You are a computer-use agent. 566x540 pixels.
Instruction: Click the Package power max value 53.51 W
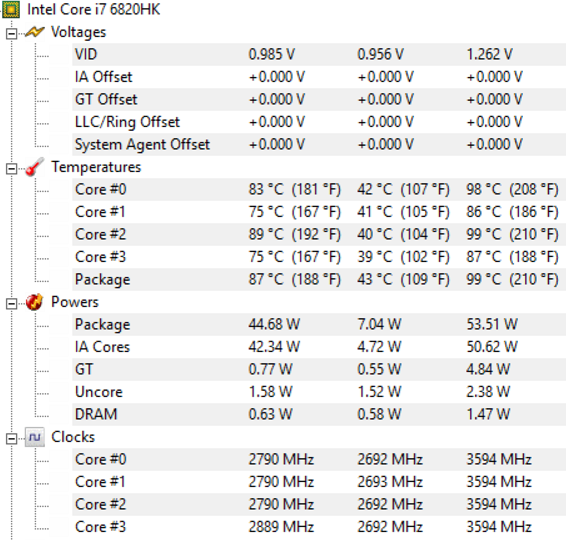click(492, 324)
